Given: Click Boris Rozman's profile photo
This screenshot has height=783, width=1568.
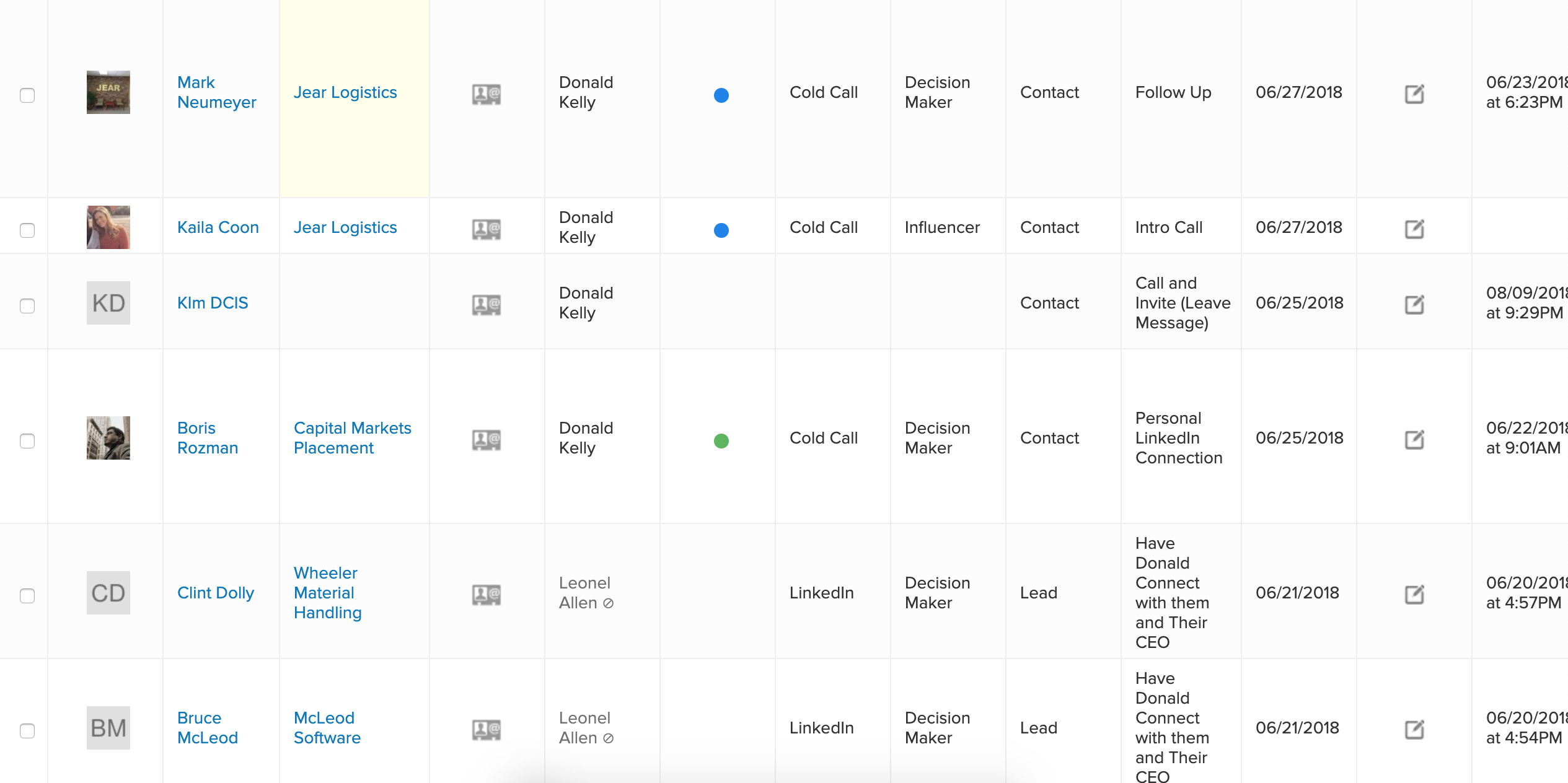Looking at the screenshot, I should pyautogui.click(x=108, y=438).
